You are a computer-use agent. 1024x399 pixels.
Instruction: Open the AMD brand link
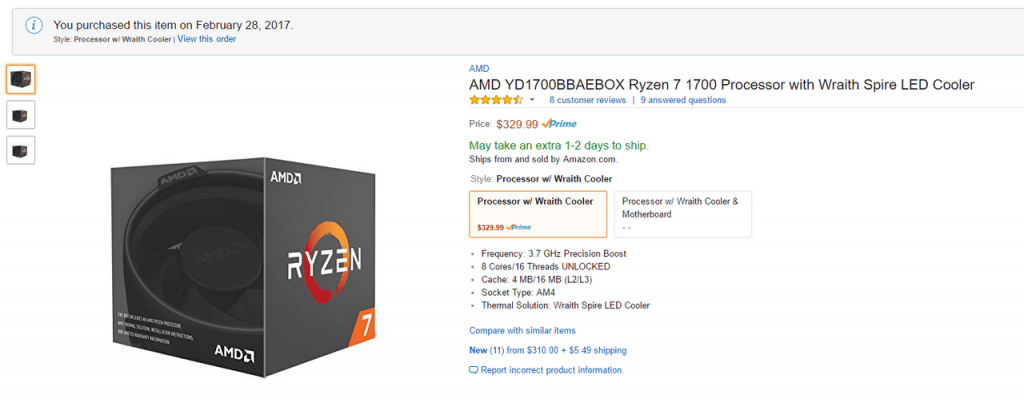[x=479, y=69]
